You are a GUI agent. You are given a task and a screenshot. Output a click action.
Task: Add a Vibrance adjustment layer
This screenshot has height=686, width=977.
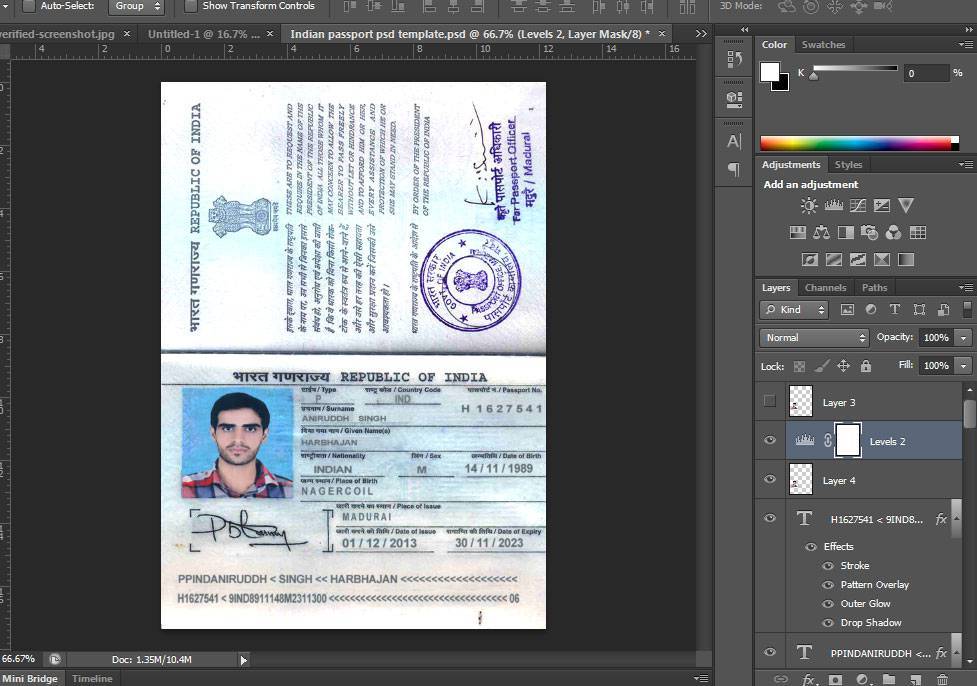(906, 206)
